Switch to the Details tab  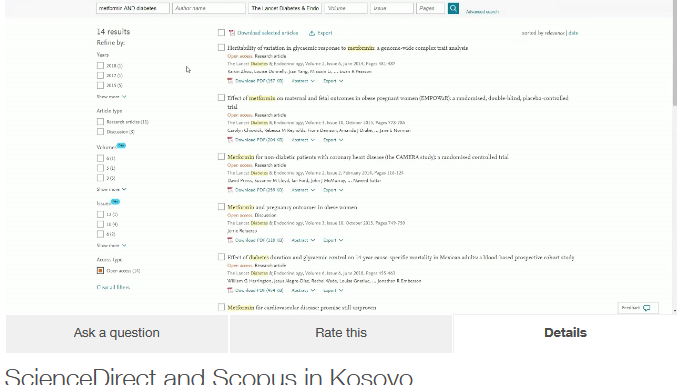565,334
